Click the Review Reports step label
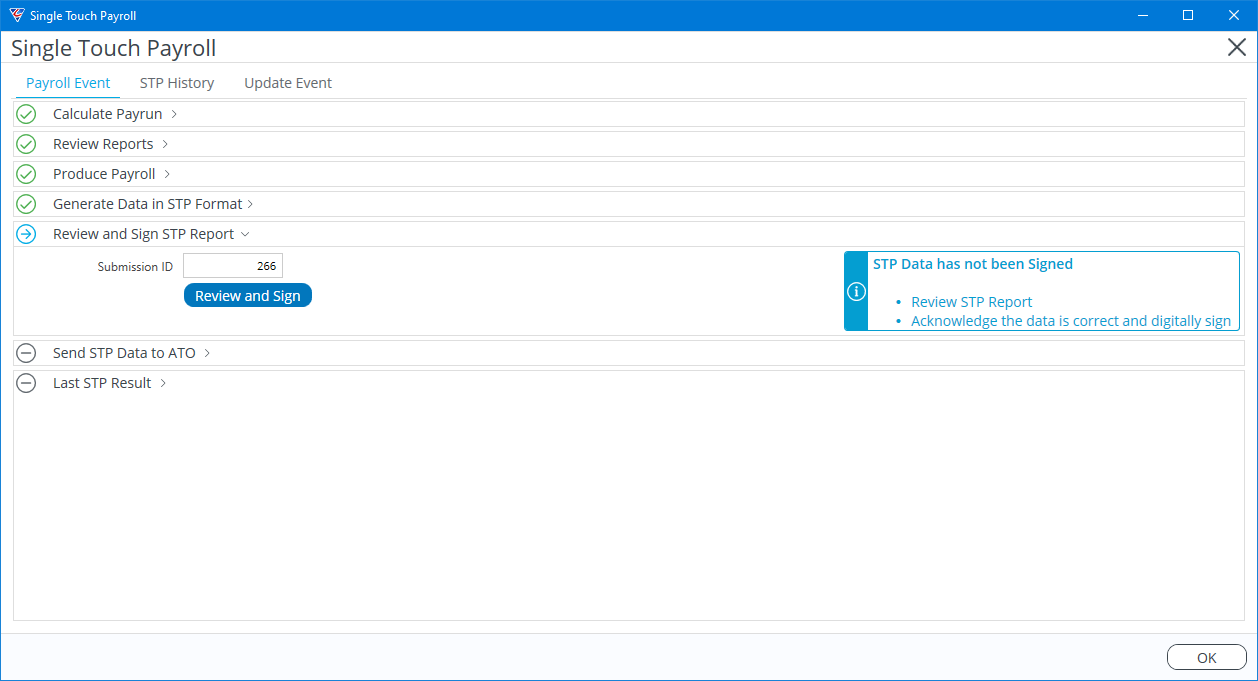Image resolution: width=1258 pixels, height=681 pixels. click(103, 144)
